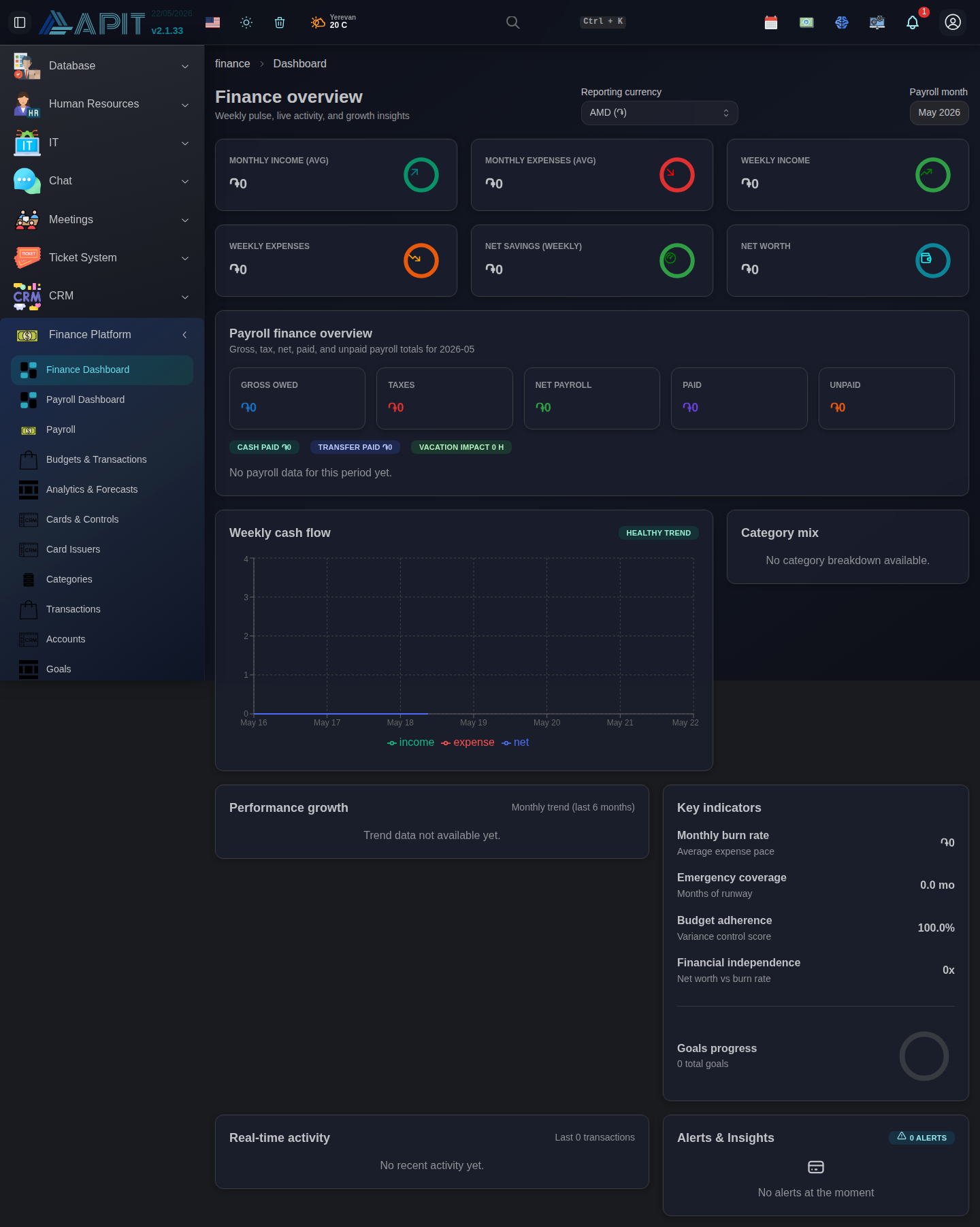This screenshot has height=1227, width=980.
Task: Toggle expense series in chart legend
Action: tap(468, 742)
